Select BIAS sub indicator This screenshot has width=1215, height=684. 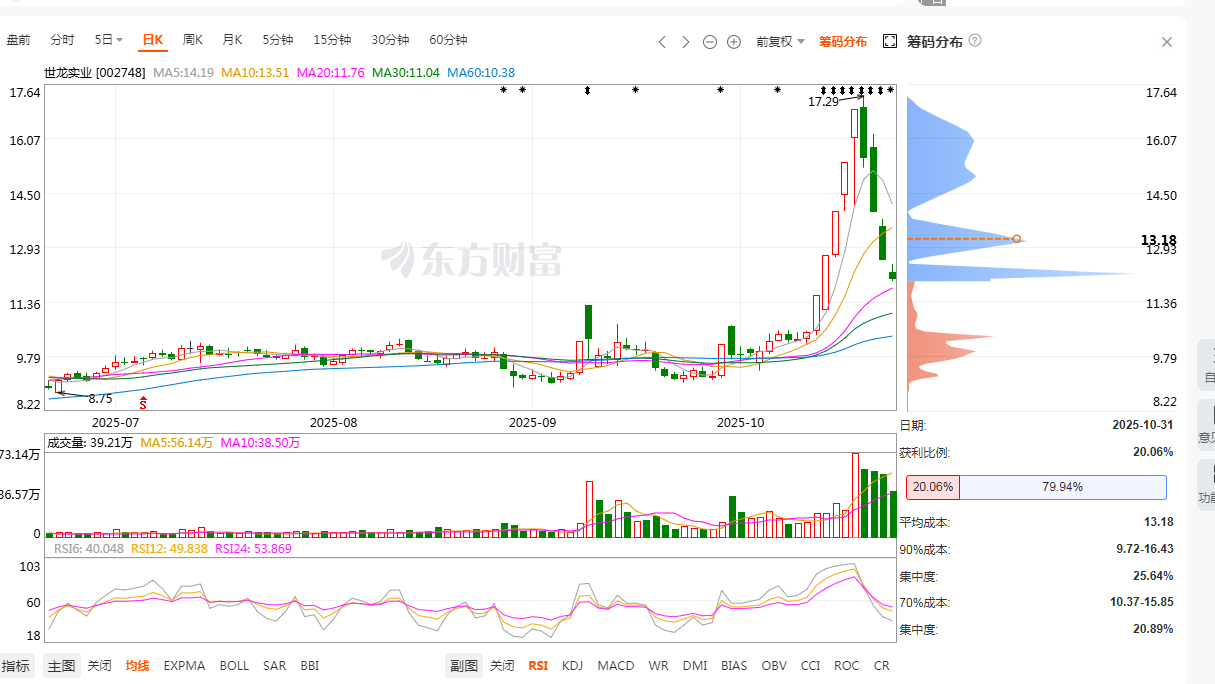coord(734,666)
